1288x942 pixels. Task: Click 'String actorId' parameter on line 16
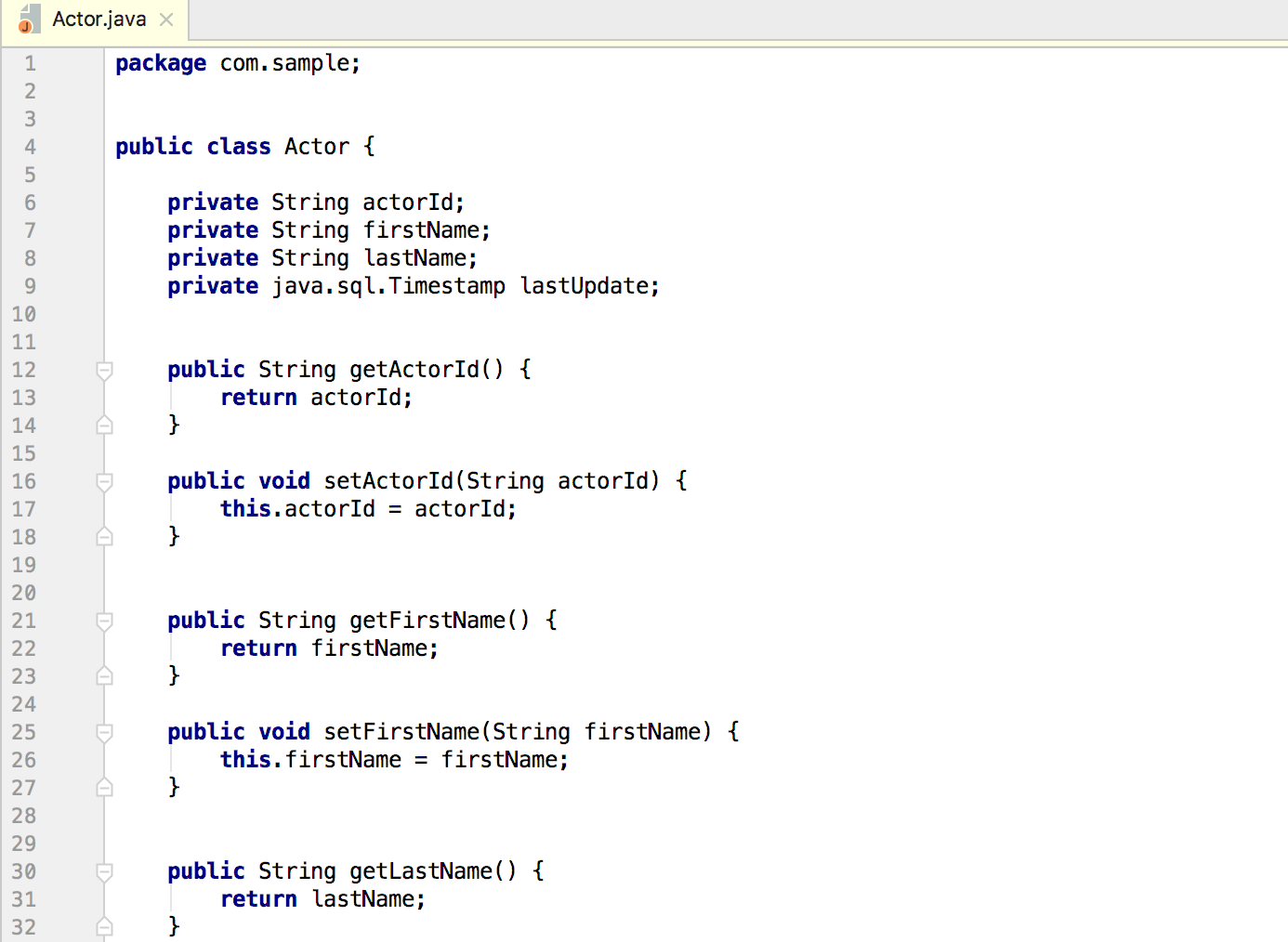[557, 481]
